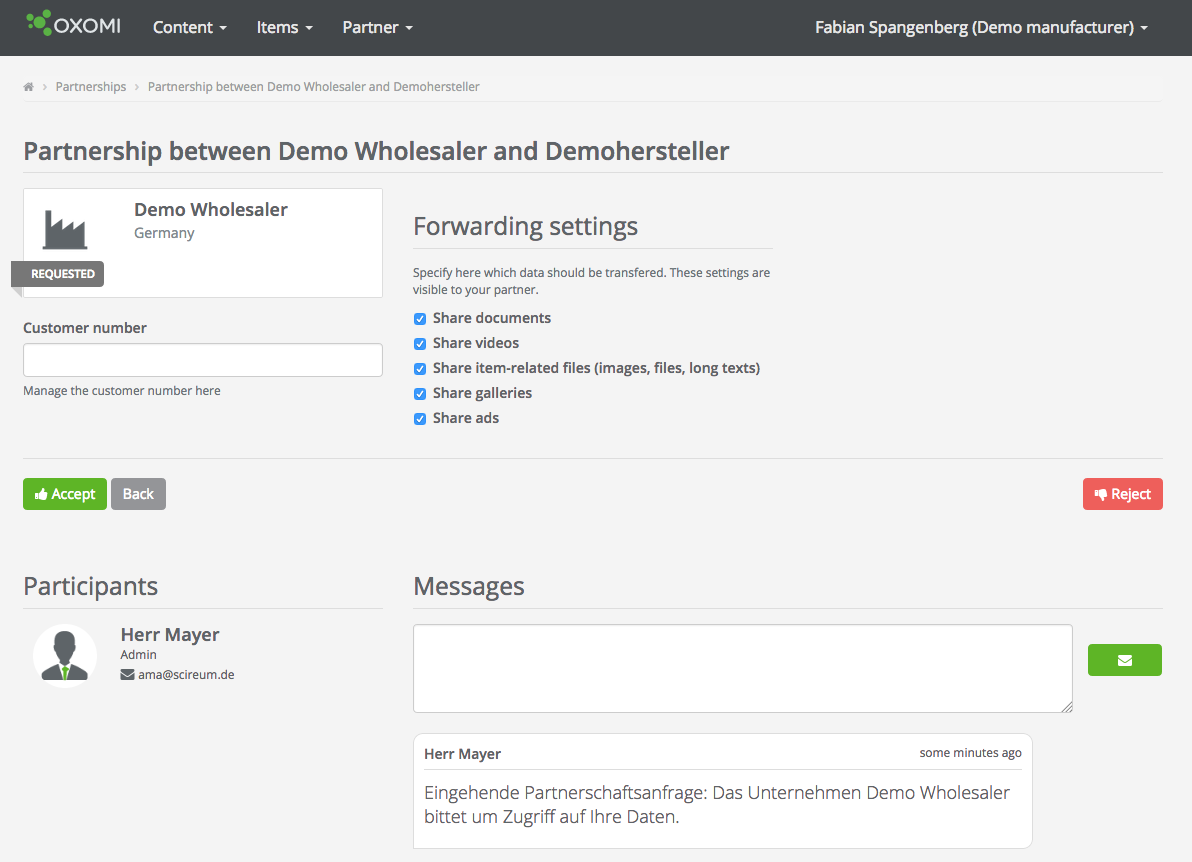Viewport: 1192px width, 862px height.
Task: Click the Demo Wholesaler factory icon
Action: [x=65, y=229]
